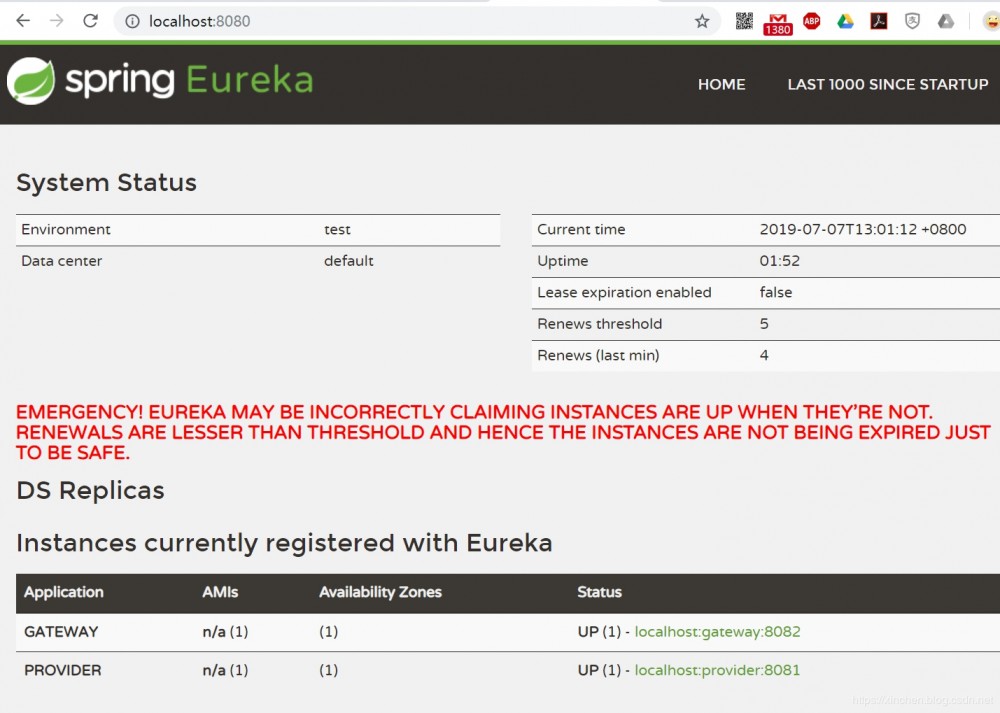View site information icon in address bar
Screen dimensions: 1000x713
tap(132, 22)
